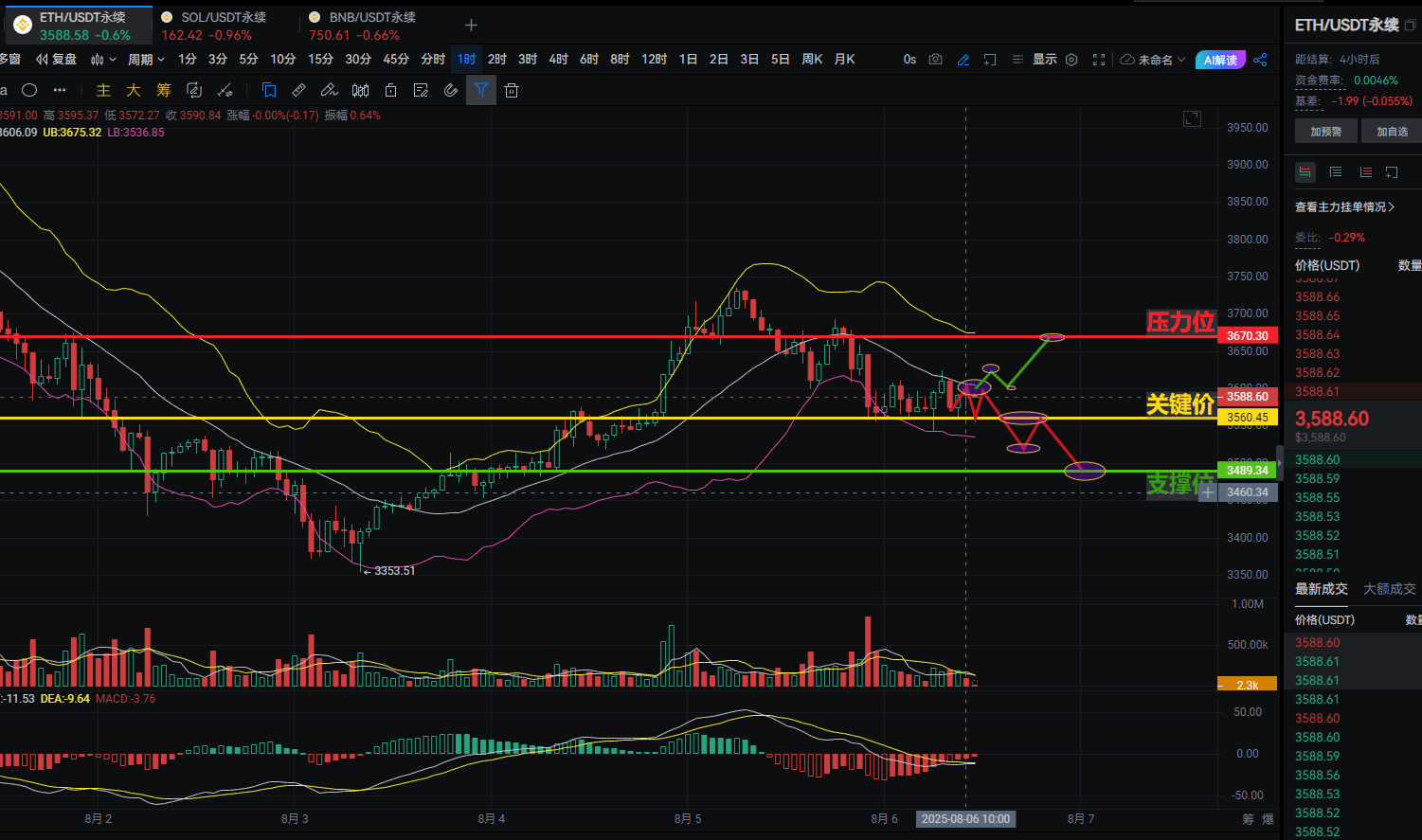Click the 加自选 add favorite button

click(x=1392, y=132)
